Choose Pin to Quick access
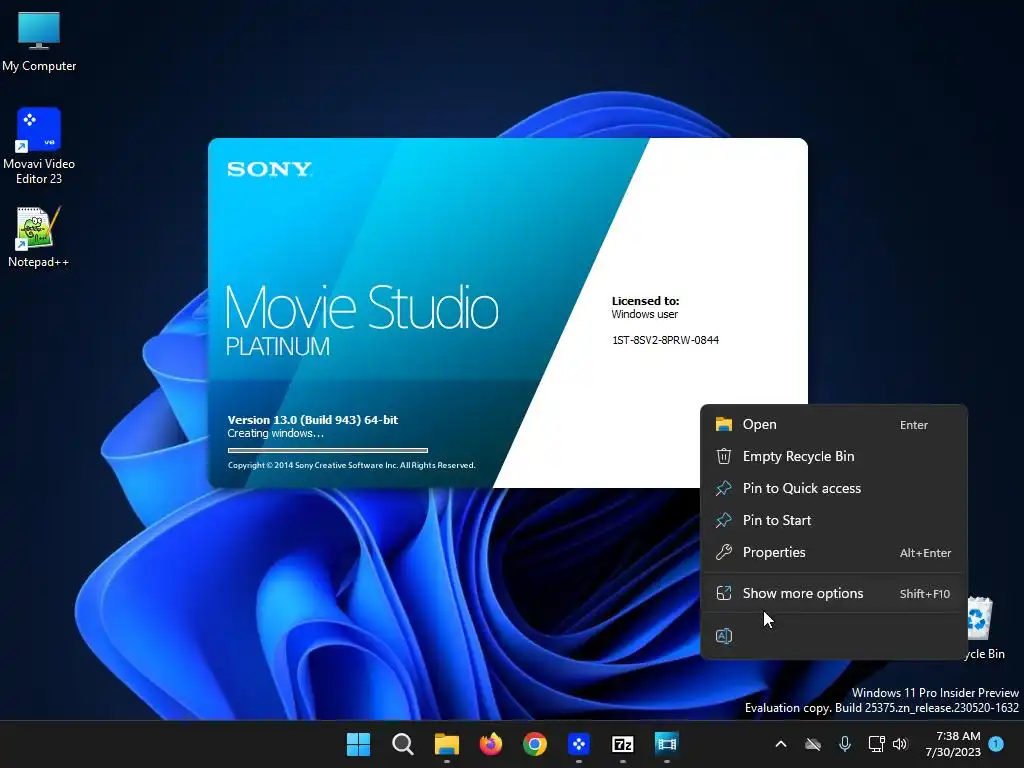 (833, 488)
